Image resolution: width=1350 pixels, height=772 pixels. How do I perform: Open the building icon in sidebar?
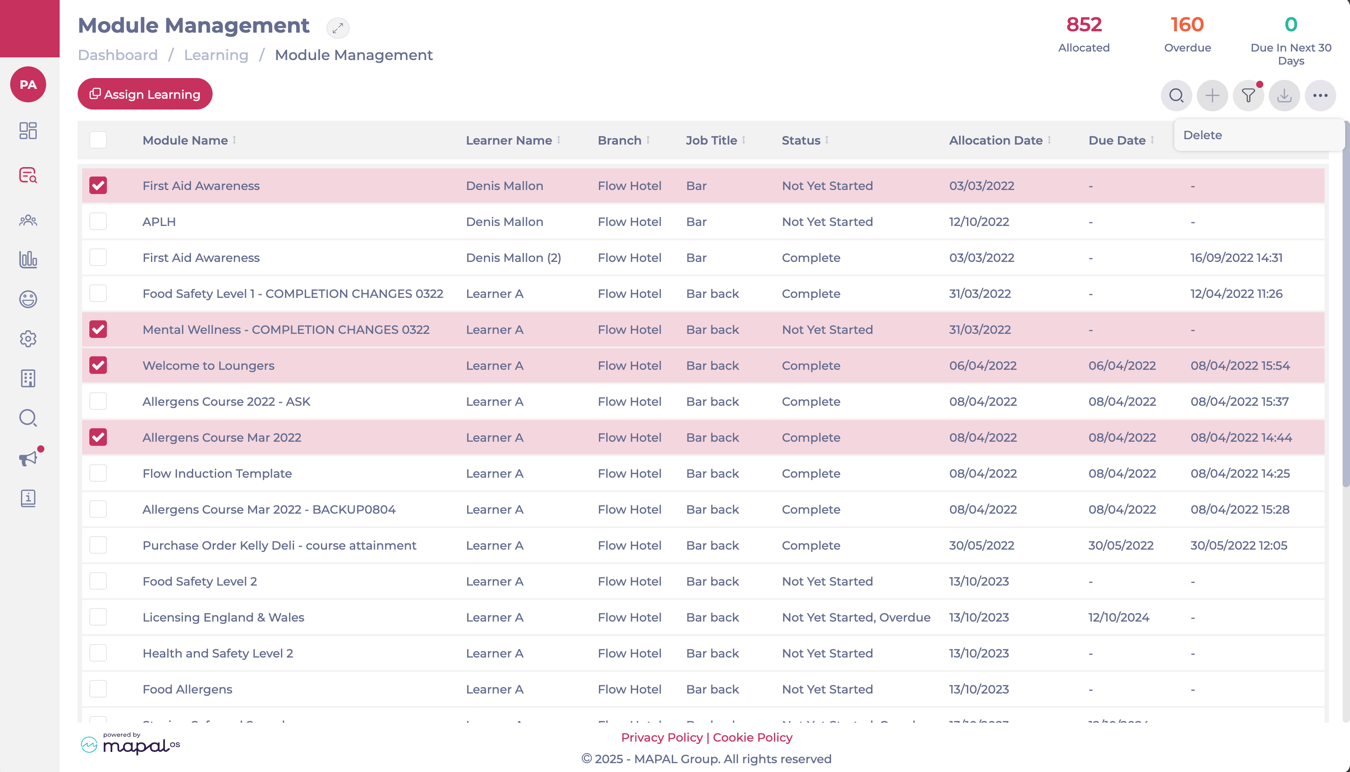point(28,378)
